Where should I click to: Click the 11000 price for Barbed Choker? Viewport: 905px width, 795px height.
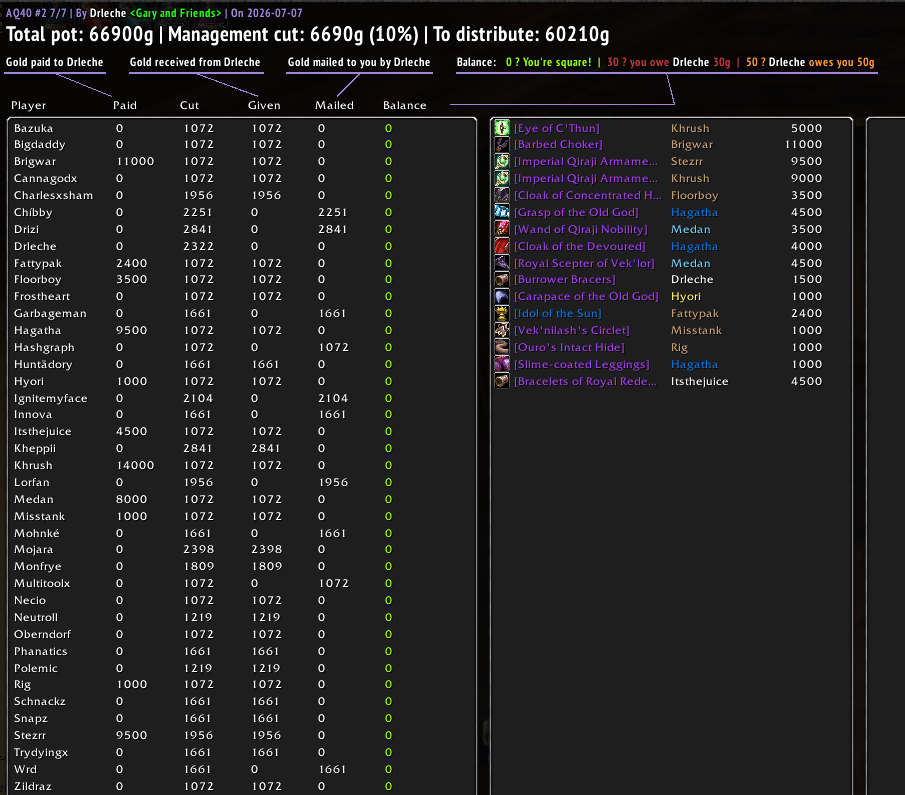point(803,144)
